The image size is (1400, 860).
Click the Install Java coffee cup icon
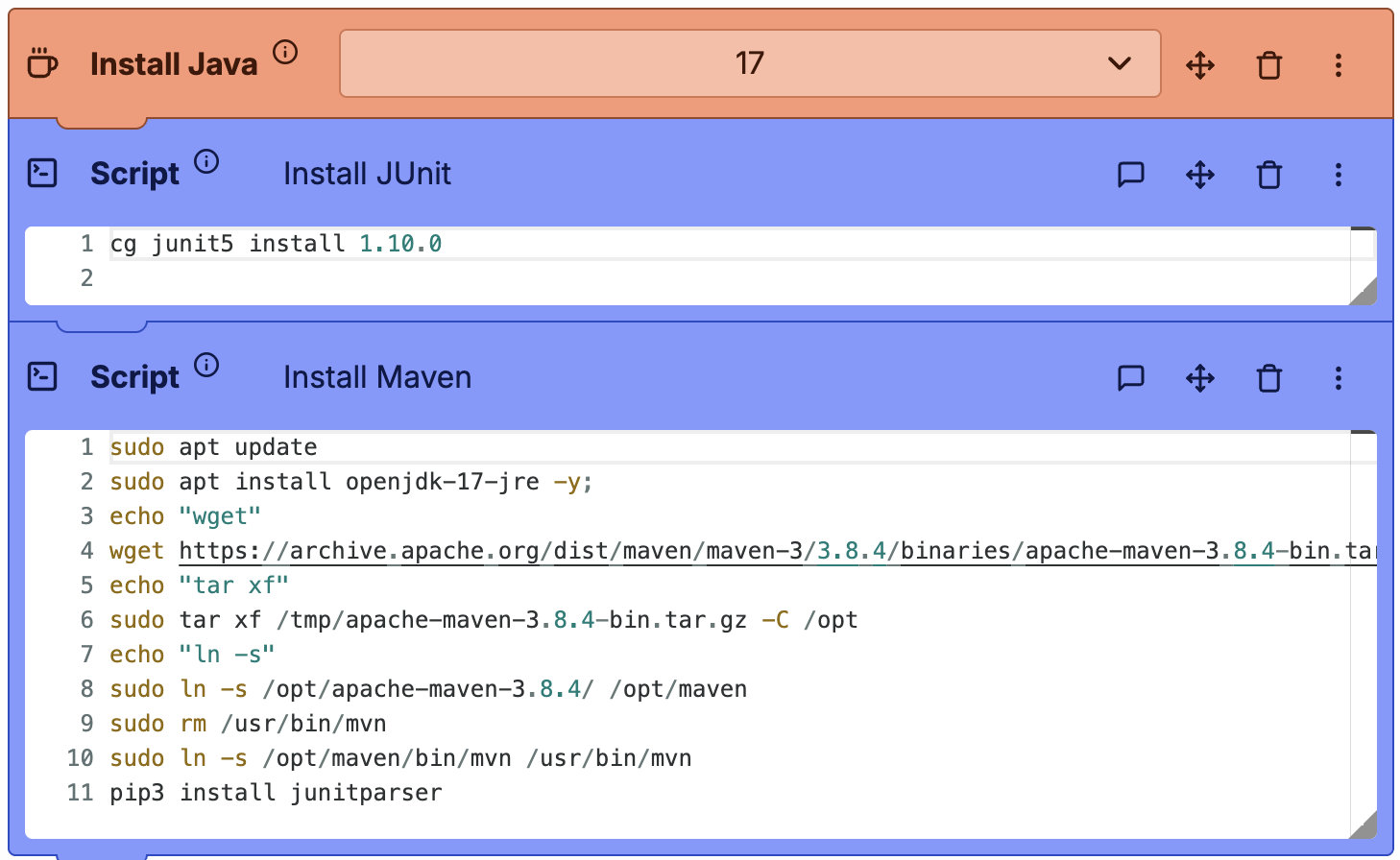coord(42,64)
